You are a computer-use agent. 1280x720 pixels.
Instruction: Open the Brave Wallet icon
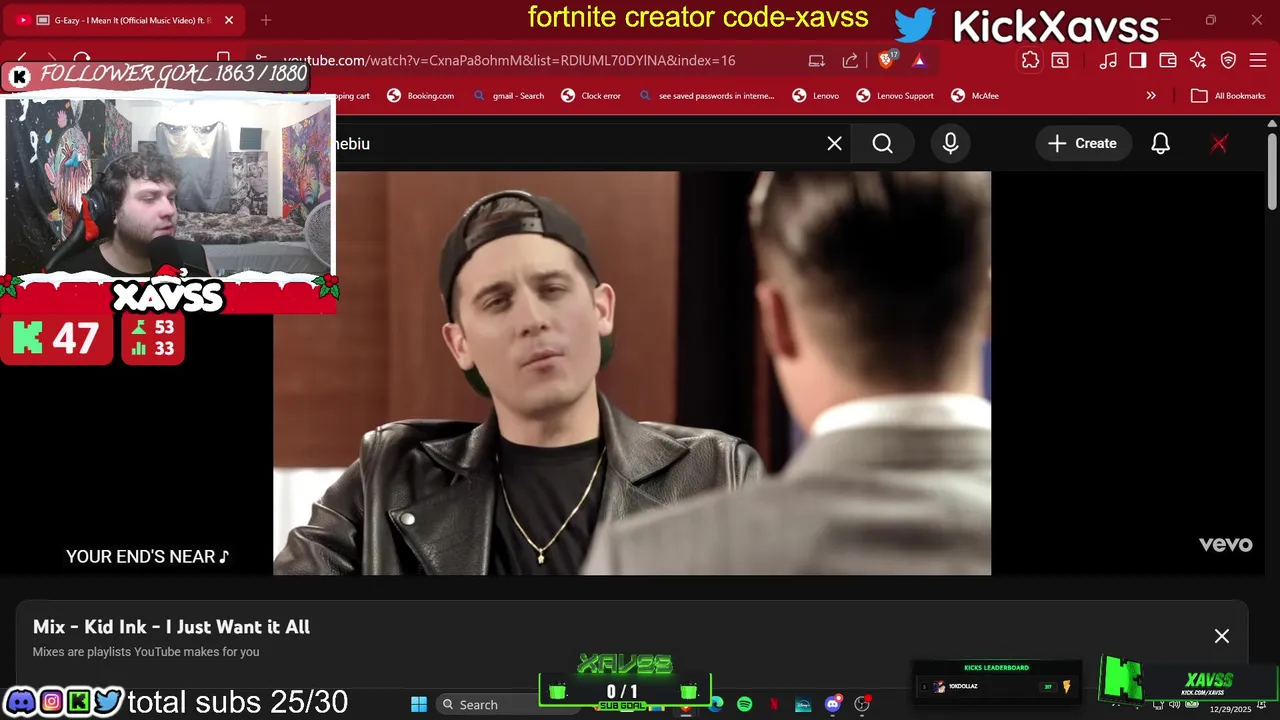1168,60
